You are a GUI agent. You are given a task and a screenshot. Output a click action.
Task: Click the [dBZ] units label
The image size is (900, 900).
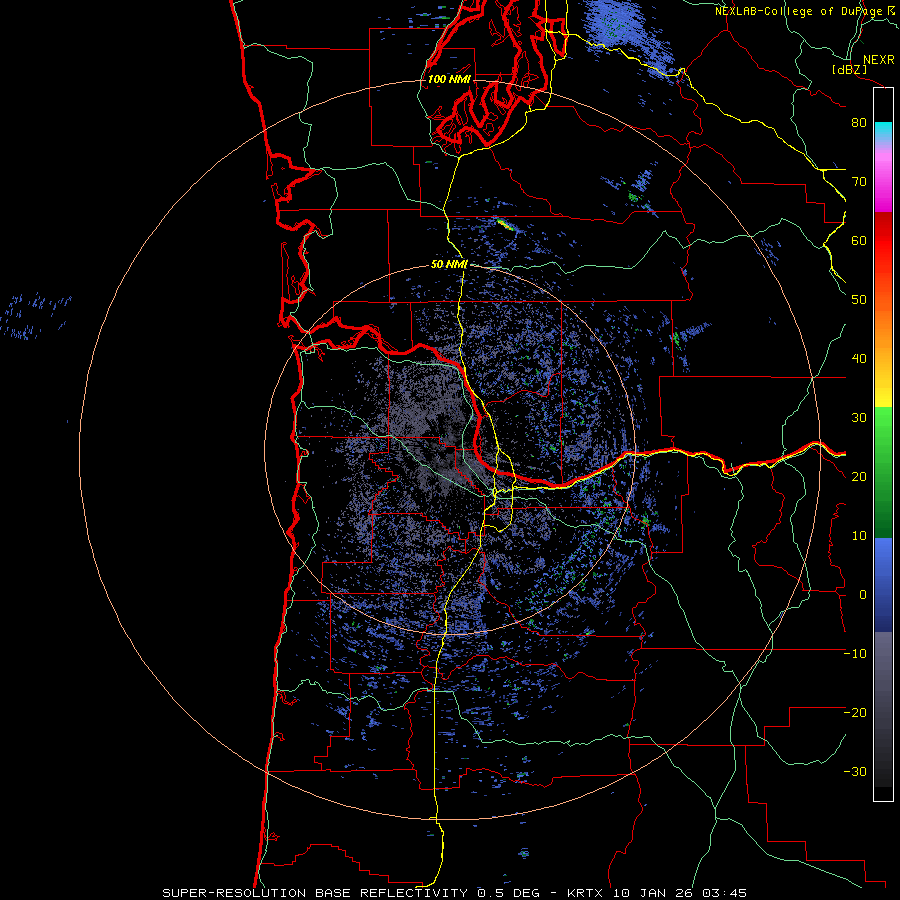[x=849, y=69]
